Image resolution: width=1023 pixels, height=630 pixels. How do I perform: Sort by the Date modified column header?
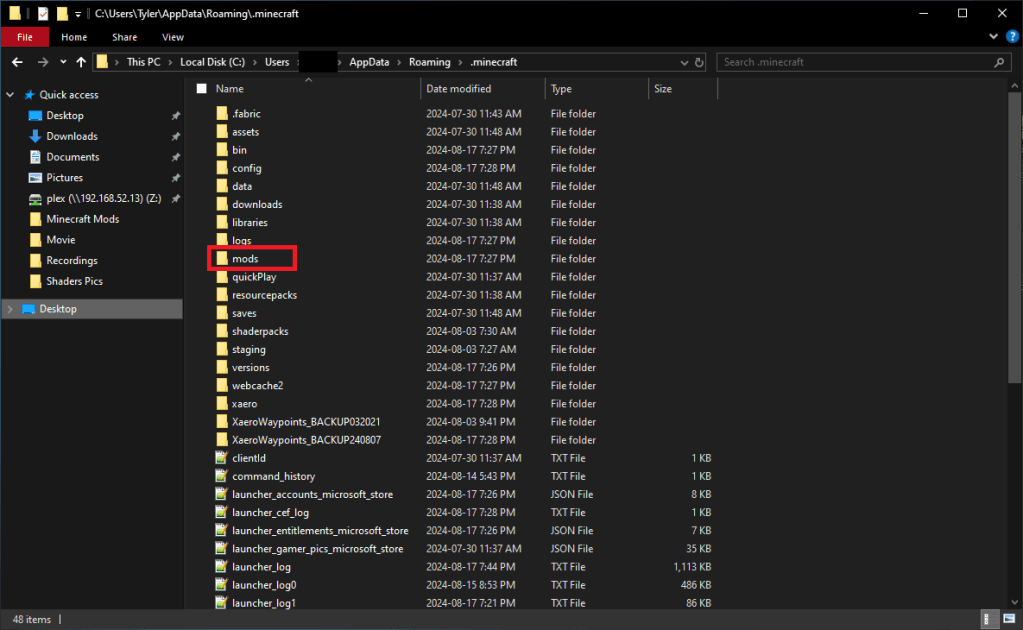tap(458, 89)
